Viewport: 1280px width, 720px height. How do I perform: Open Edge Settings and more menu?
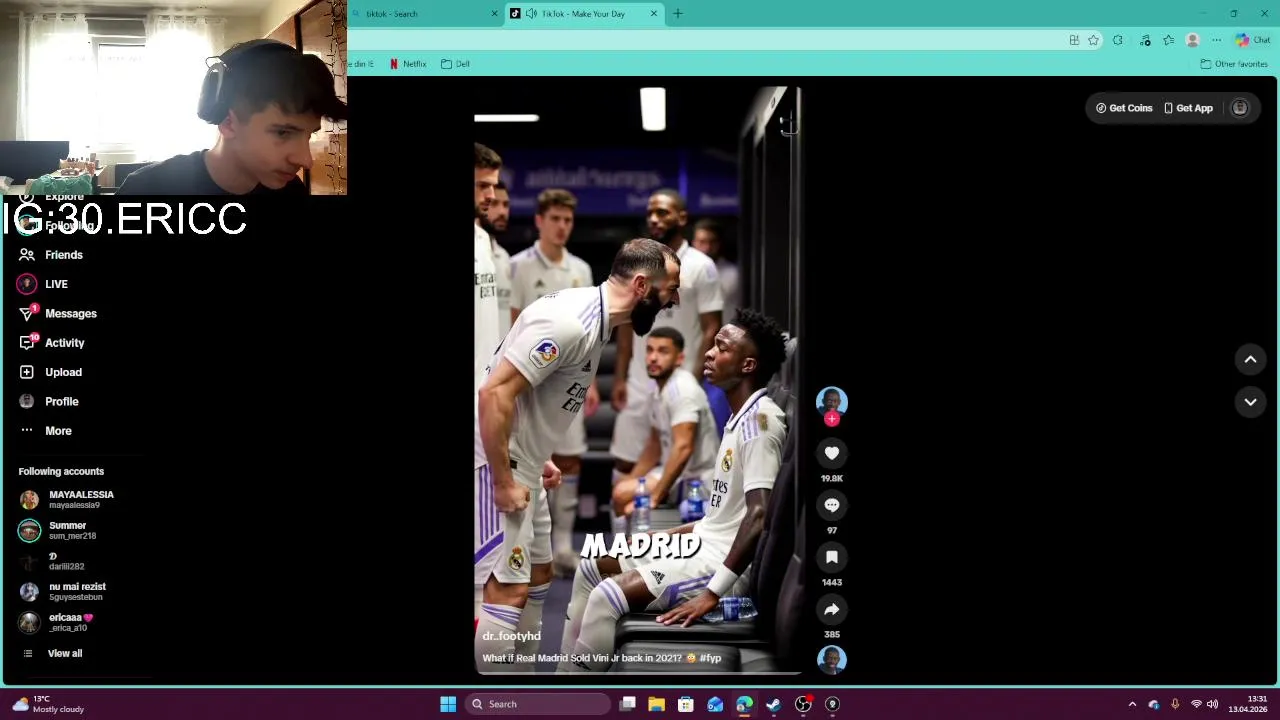[x=1216, y=40]
